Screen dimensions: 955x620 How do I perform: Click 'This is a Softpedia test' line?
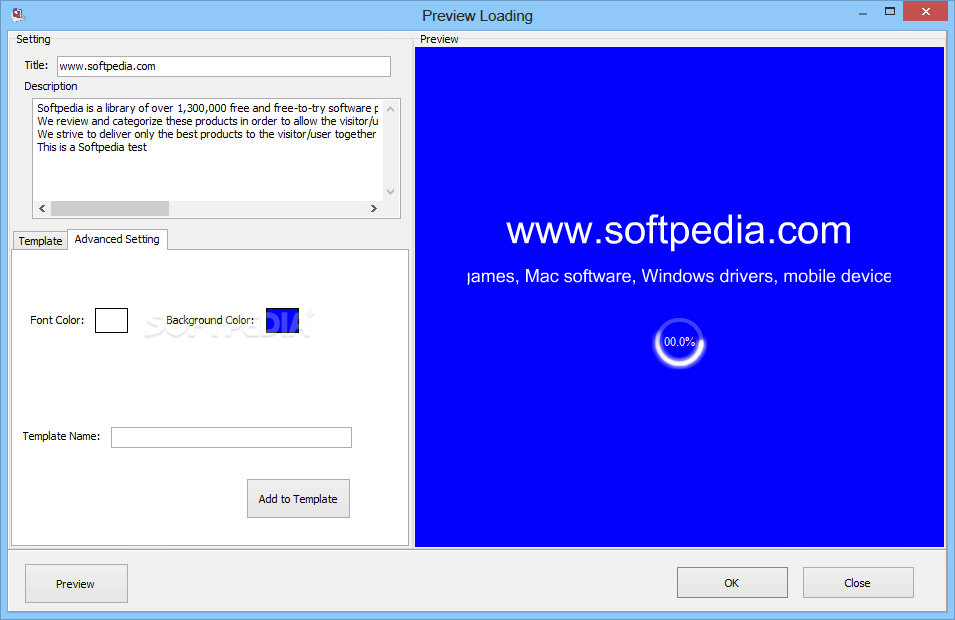point(92,147)
